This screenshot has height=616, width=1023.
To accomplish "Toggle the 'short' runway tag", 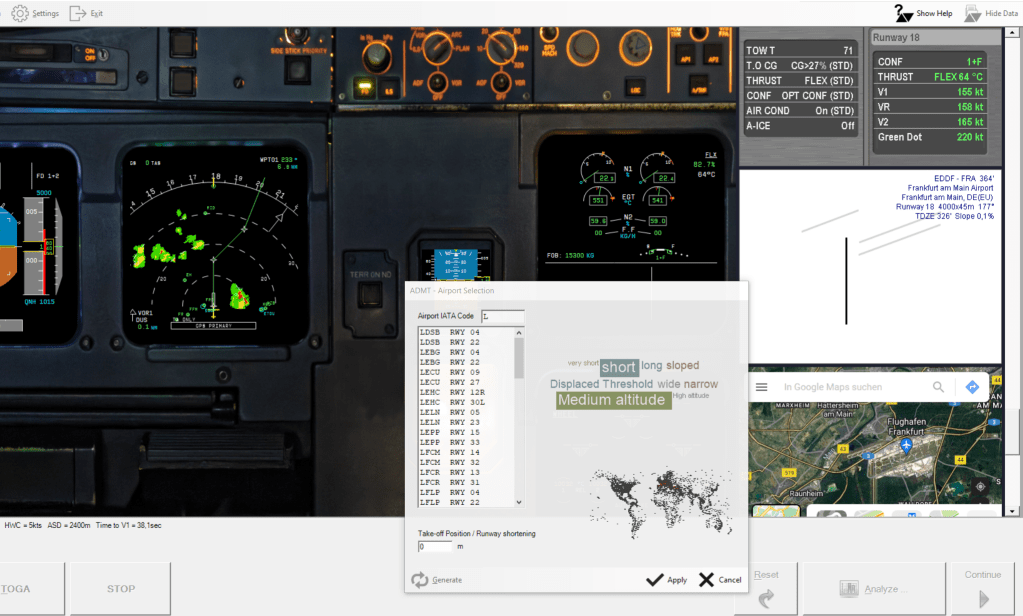I will pyautogui.click(x=619, y=367).
